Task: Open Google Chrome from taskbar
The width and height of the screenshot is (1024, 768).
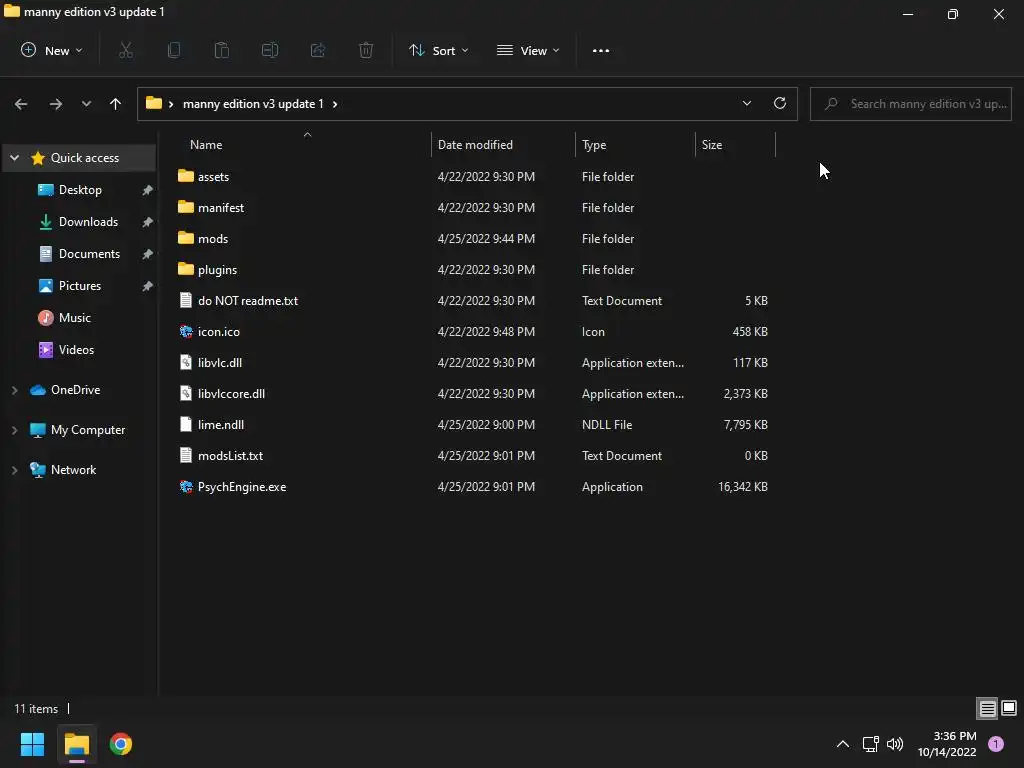Action: 120,744
